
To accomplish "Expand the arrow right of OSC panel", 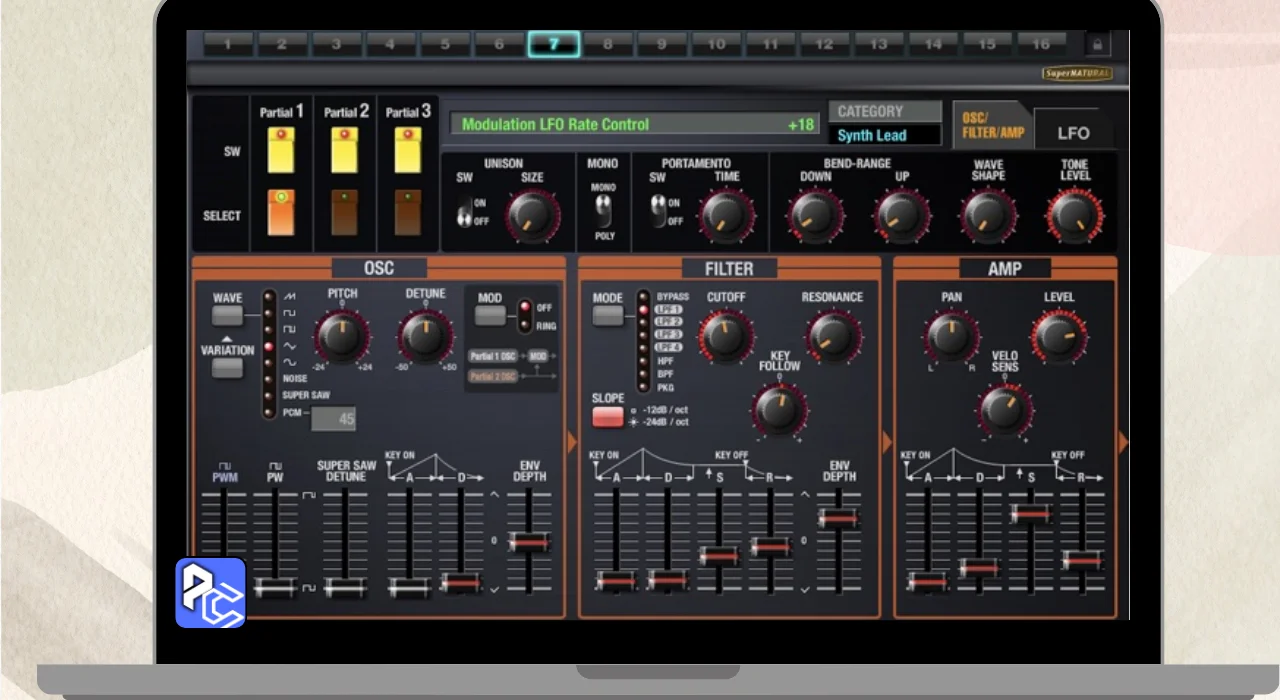I will (x=573, y=442).
